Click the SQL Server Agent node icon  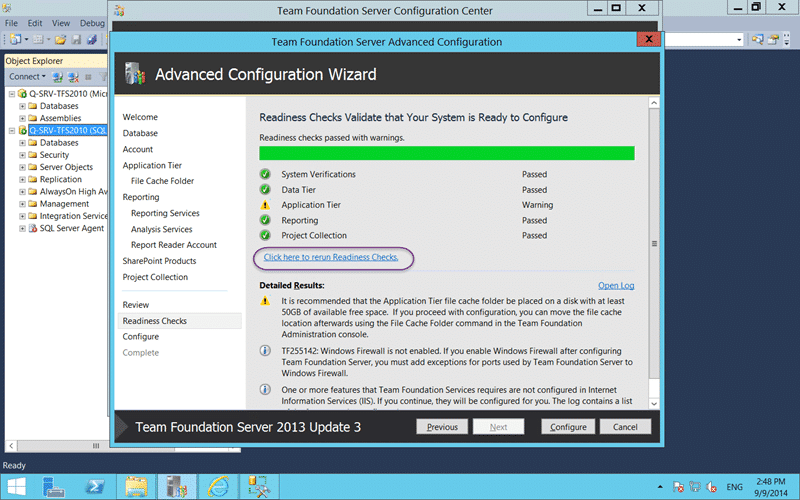[x=33, y=228]
